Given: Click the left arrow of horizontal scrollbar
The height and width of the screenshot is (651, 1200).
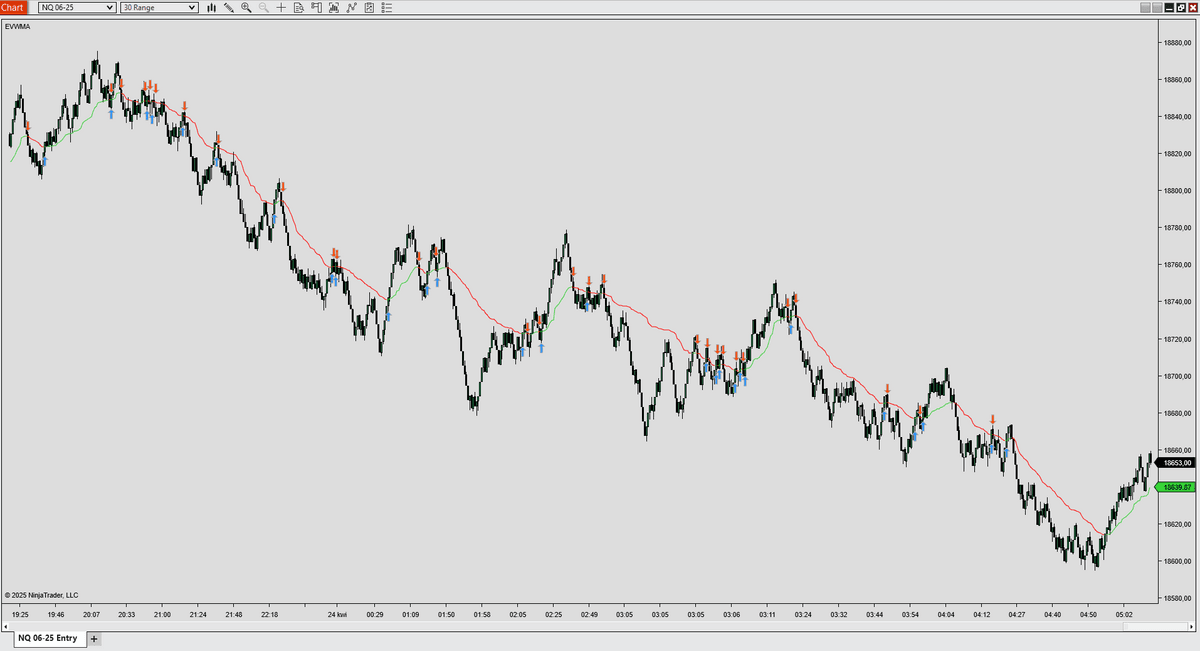Looking at the screenshot, I should coord(6,626).
